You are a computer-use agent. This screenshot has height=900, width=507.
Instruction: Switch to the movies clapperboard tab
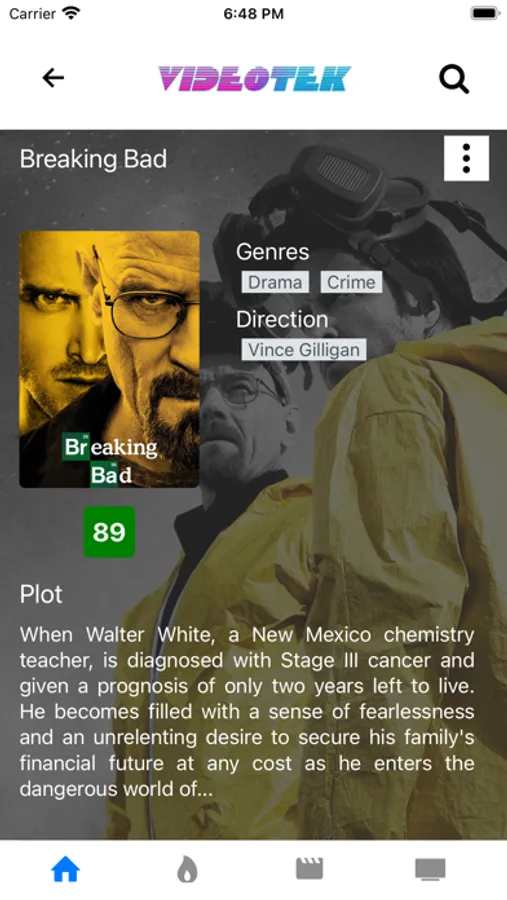pyautogui.click(x=309, y=869)
